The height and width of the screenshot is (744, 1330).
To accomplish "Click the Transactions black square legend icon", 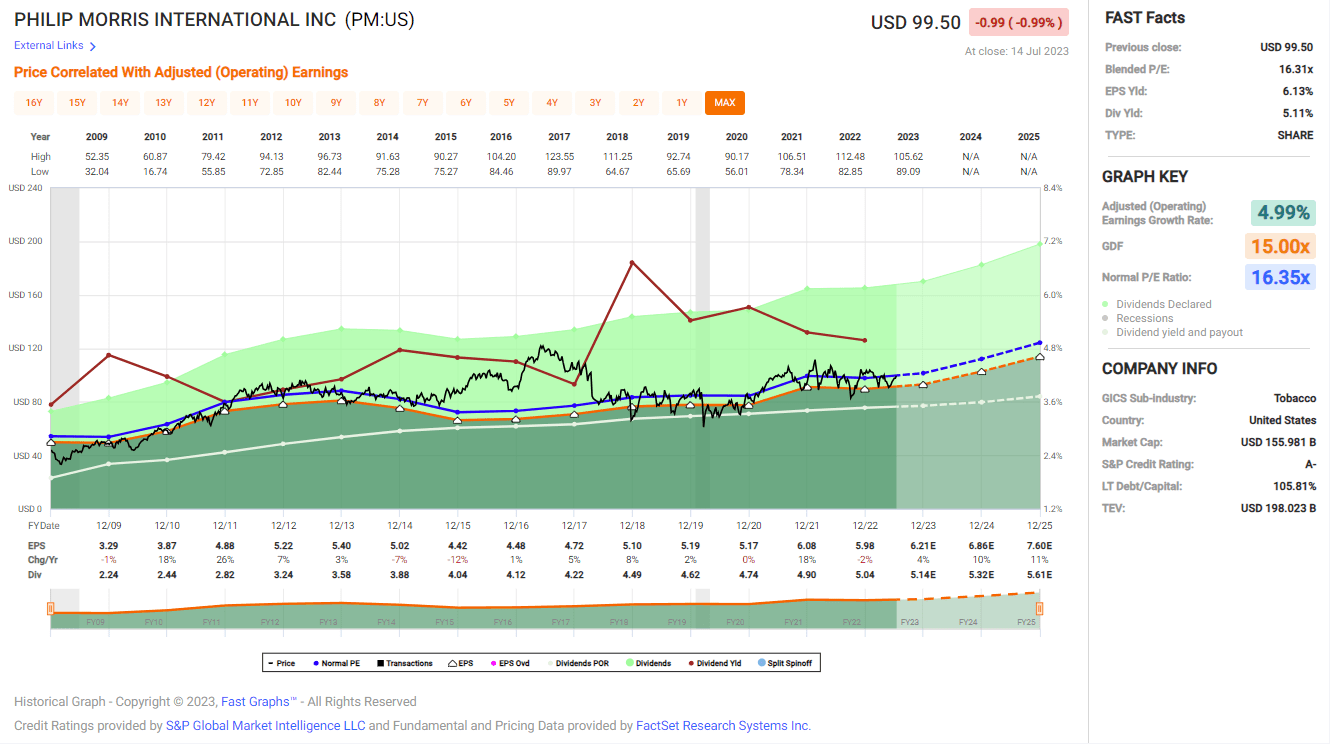I will (x=380, y=662).
